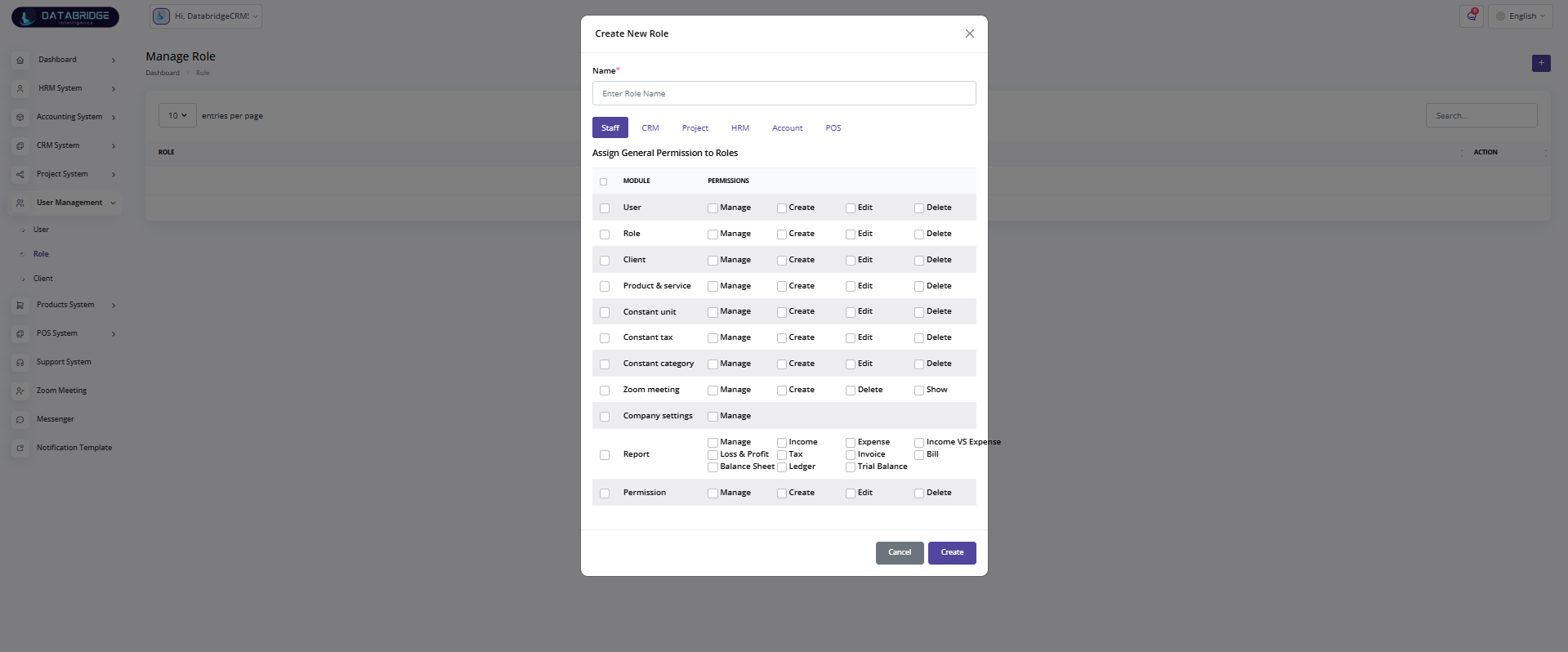Click the Products System cart icon

click(x=20, y=305)
